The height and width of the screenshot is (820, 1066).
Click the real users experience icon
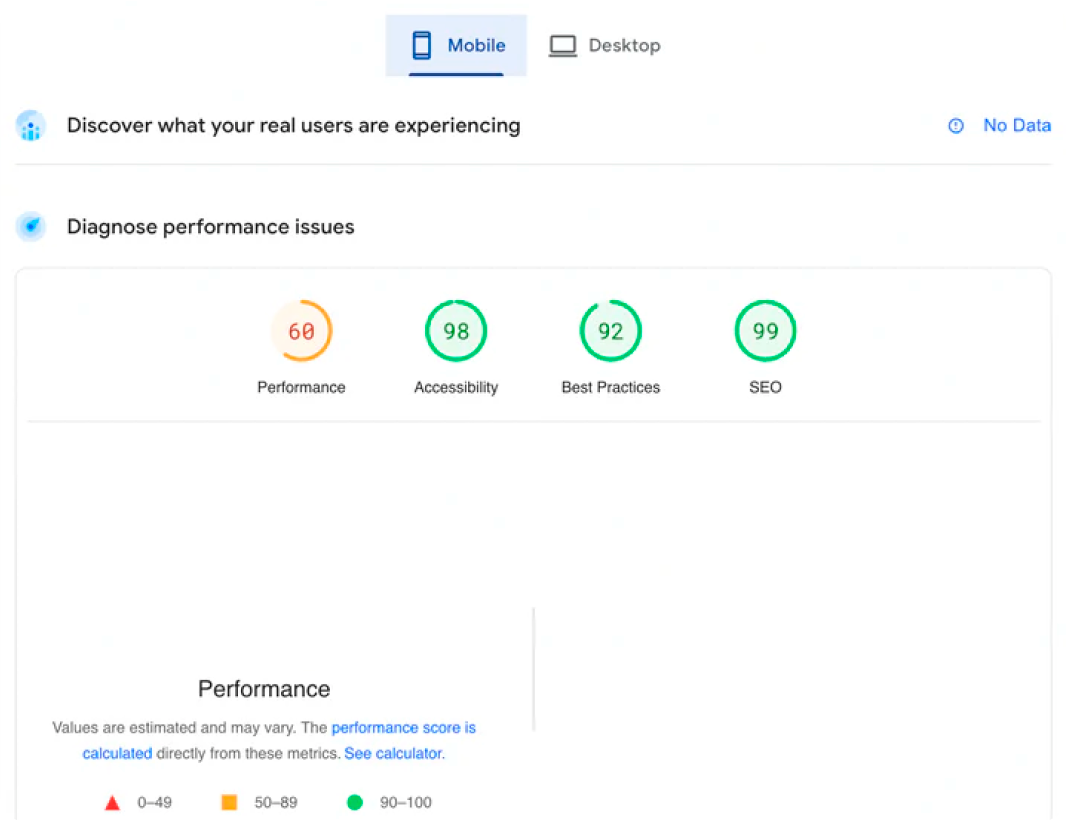coord(31,126)
